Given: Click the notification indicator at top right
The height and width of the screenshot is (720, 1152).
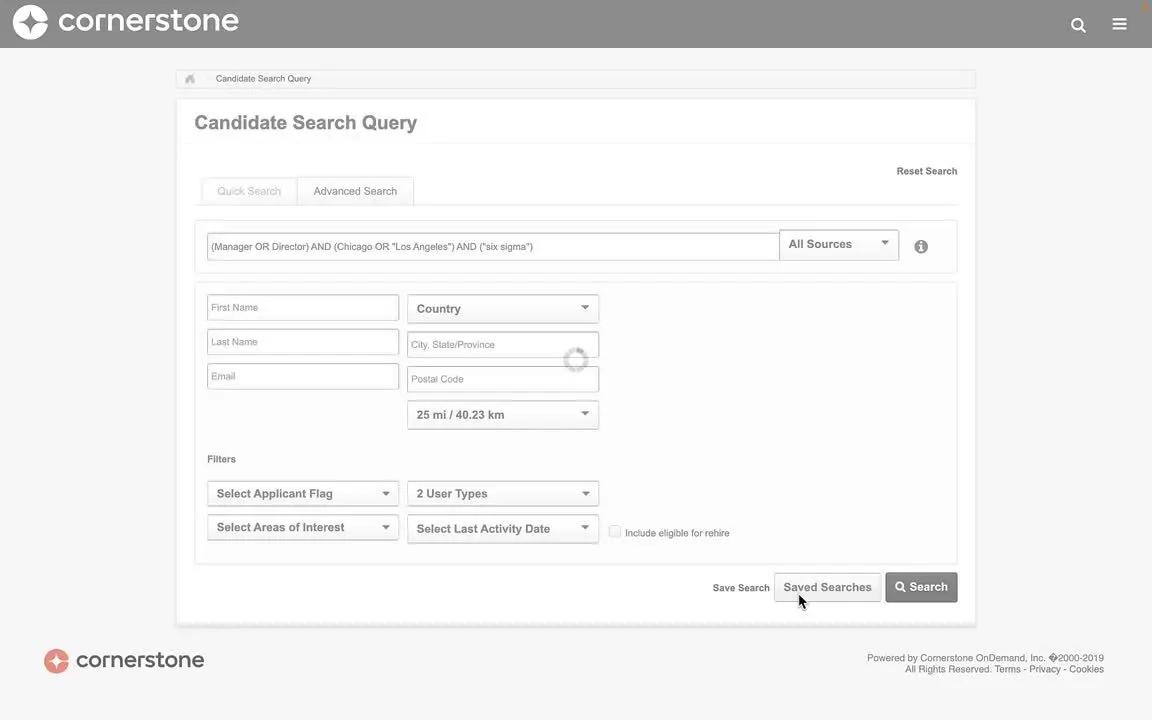Looking at the screenshot, I should (1146, 5).
